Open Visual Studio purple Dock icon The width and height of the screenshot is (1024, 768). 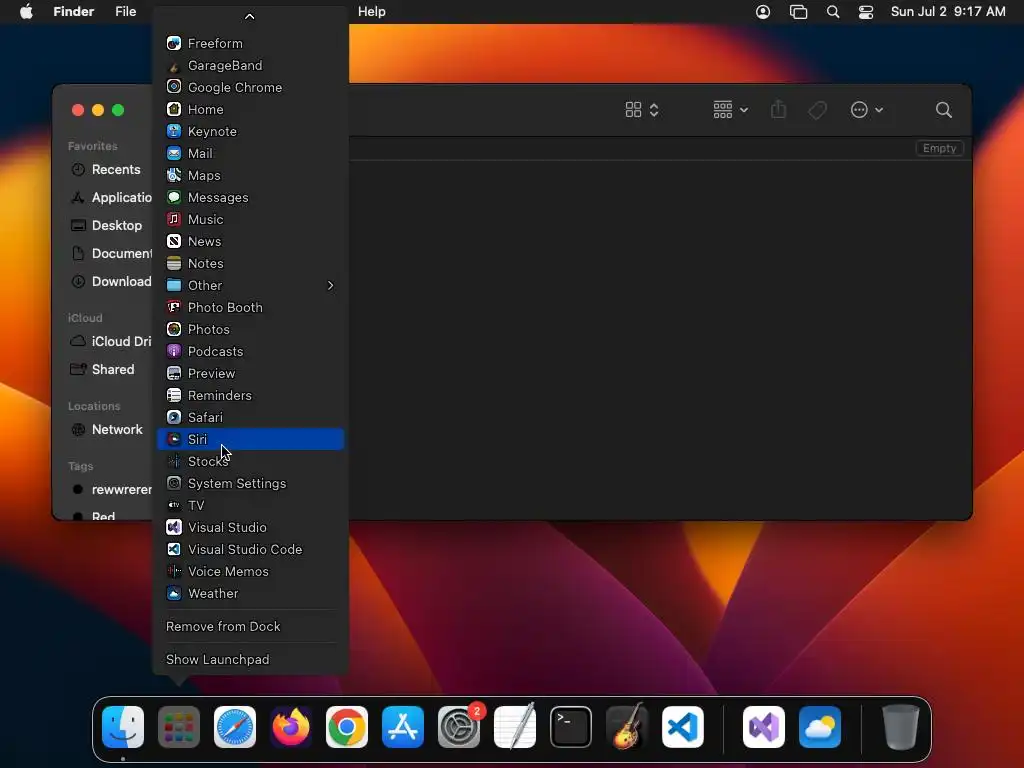[x=764, y=727]
